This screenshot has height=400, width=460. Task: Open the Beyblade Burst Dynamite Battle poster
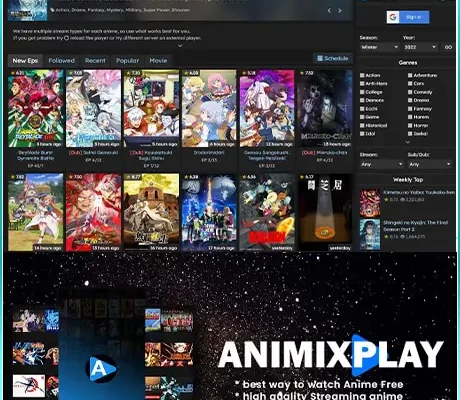[36, 108]
